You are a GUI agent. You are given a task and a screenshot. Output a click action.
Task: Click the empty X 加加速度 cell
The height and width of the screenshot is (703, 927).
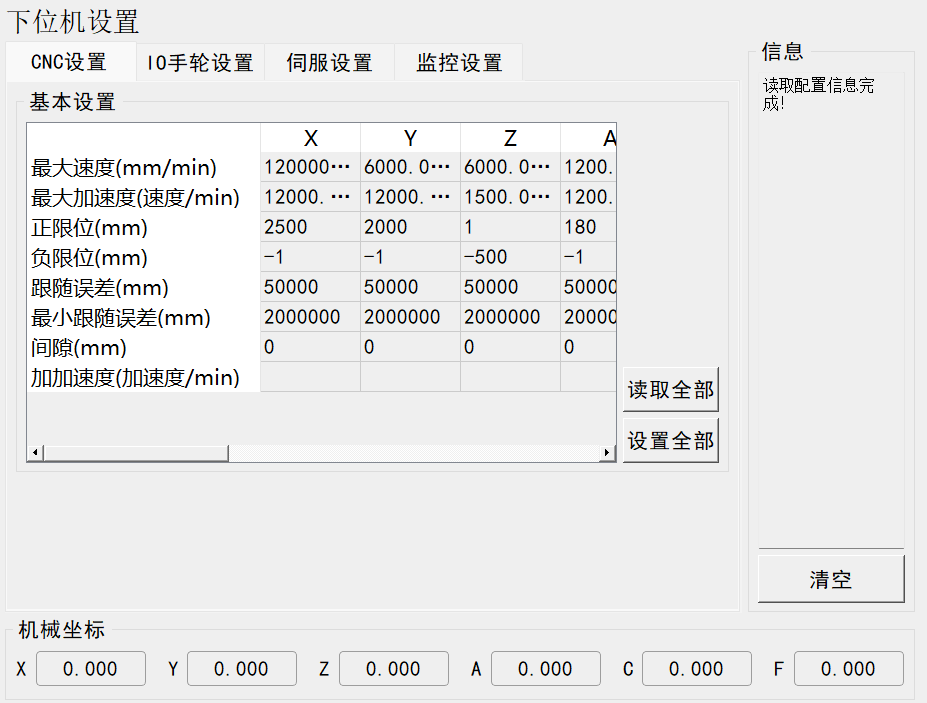pos(310,377)
